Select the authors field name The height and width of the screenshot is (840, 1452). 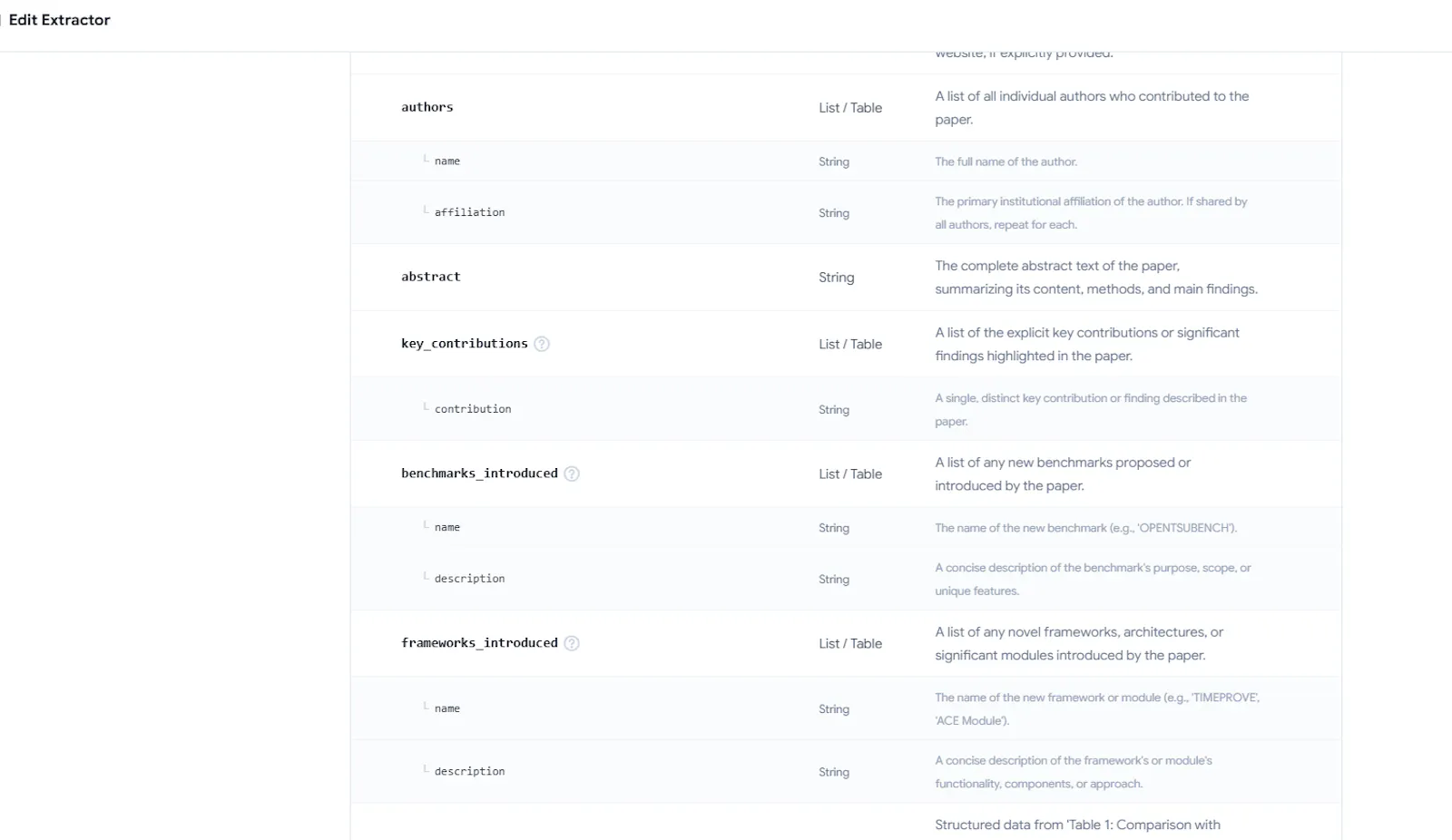[427, 107]
